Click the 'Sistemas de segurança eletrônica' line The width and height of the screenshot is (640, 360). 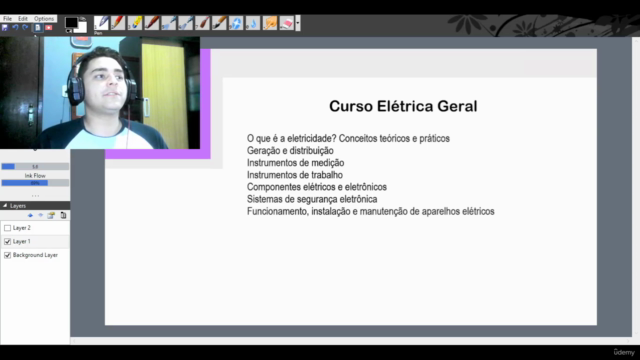tap(312, 199)
